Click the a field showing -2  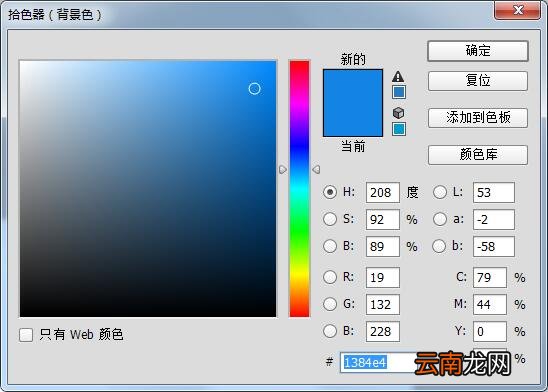(x=494, y=219)
